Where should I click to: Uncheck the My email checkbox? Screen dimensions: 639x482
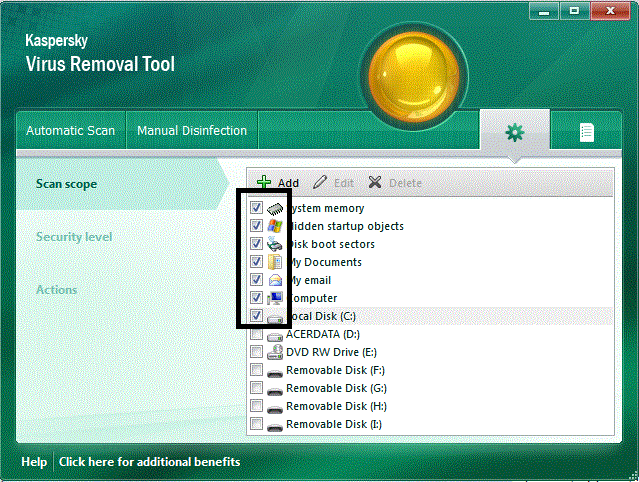[x=256, y=280]
